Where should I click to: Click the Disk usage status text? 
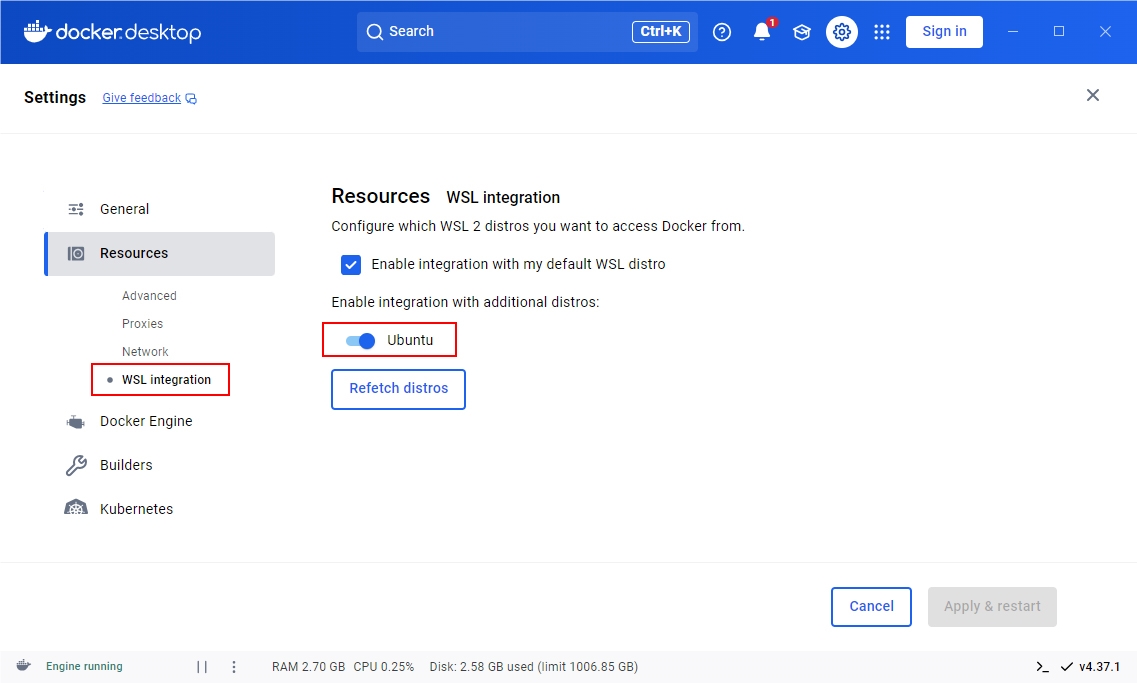[534, 666]
